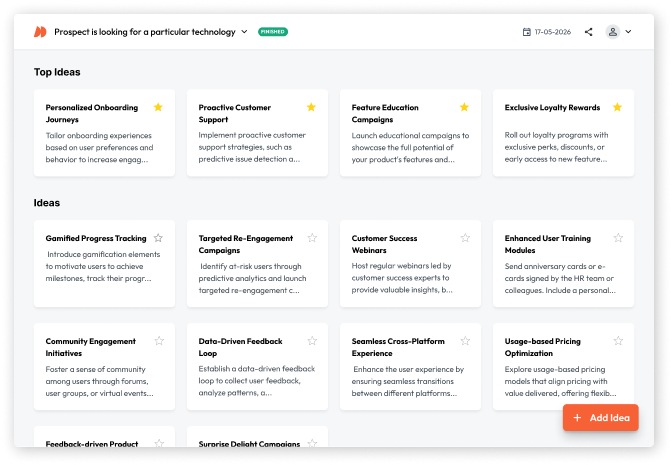This screenshot has height=465, width=672.
Task: Star Community Engagement Initiatives idea
Action: [x=159, y=341]
